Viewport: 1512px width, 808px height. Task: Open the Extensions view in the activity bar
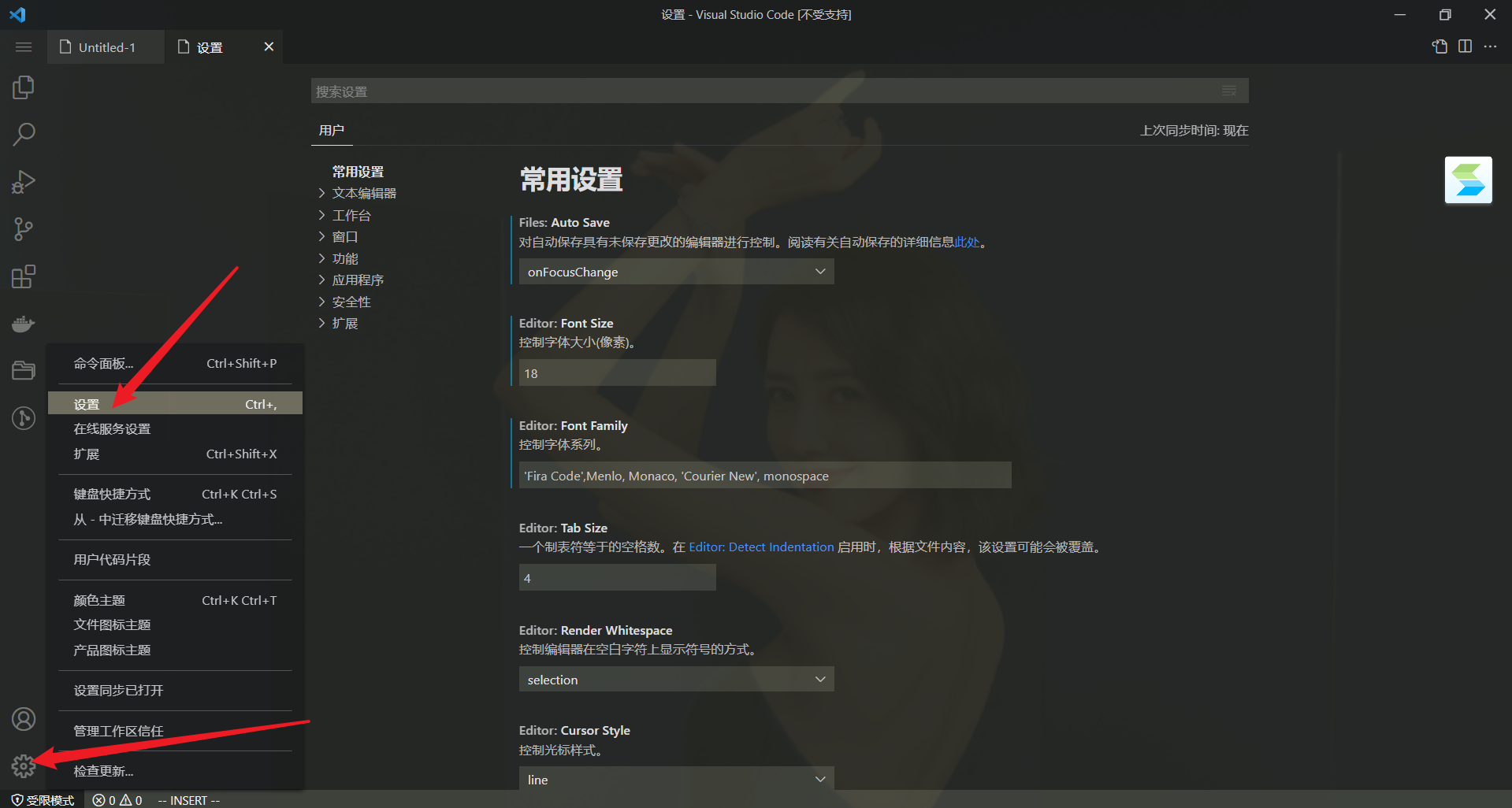tap(24, 276)
